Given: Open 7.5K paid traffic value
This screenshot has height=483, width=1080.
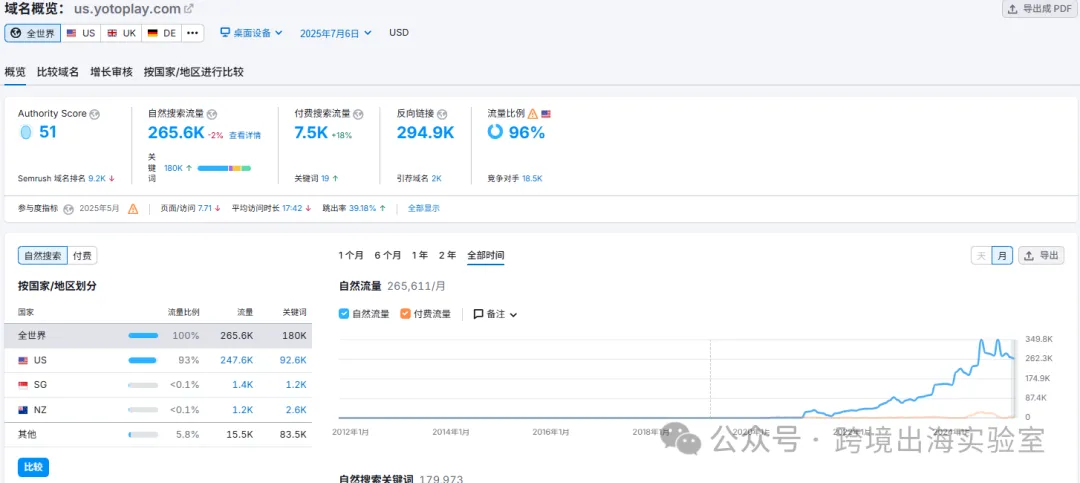Looking at the screenshot, I should 311,133.
